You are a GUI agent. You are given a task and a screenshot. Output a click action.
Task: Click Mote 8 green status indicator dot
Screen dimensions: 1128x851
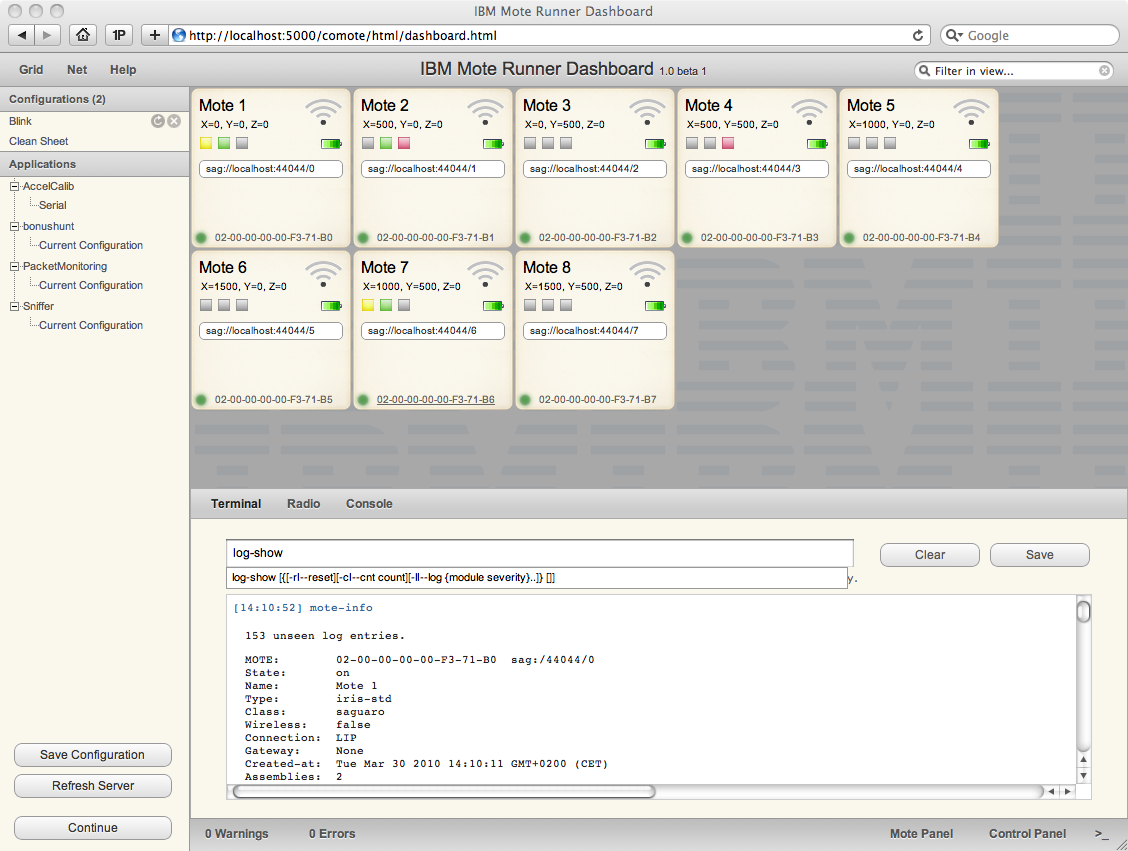(525, 399)
